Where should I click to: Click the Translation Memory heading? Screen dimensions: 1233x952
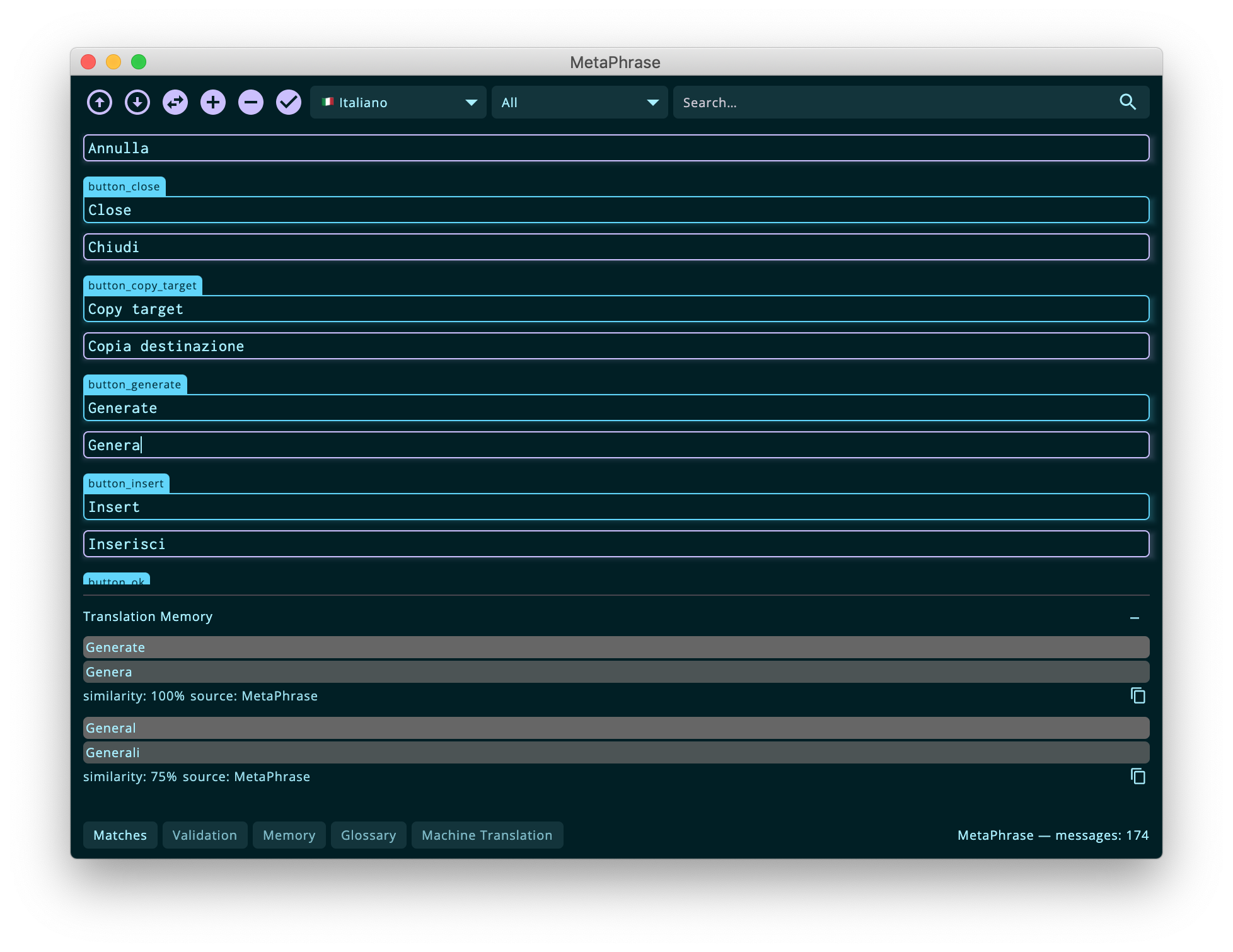pos(148,617)
